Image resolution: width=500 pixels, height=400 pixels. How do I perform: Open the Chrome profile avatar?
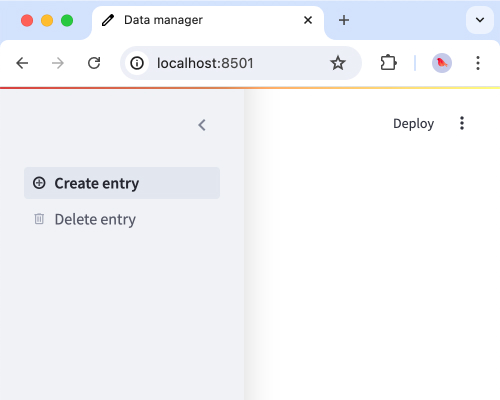tap(442, 63)
